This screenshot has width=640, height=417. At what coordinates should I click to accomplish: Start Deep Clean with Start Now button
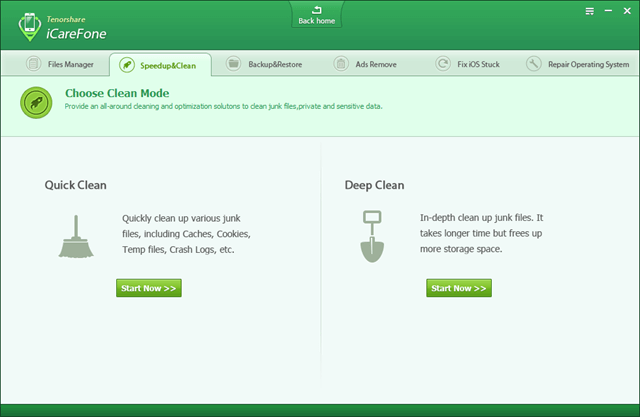459,288
